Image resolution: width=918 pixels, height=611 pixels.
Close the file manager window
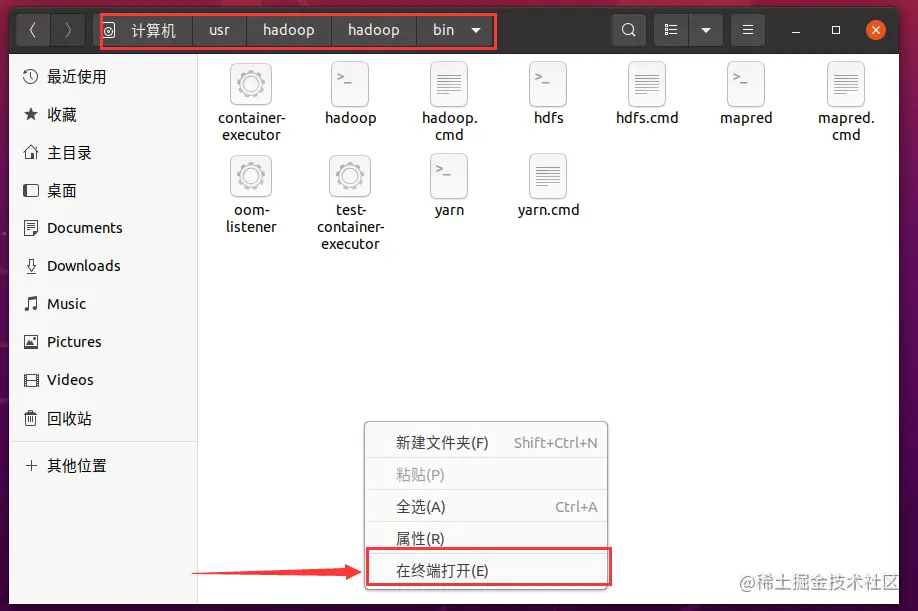pos(875,30)
